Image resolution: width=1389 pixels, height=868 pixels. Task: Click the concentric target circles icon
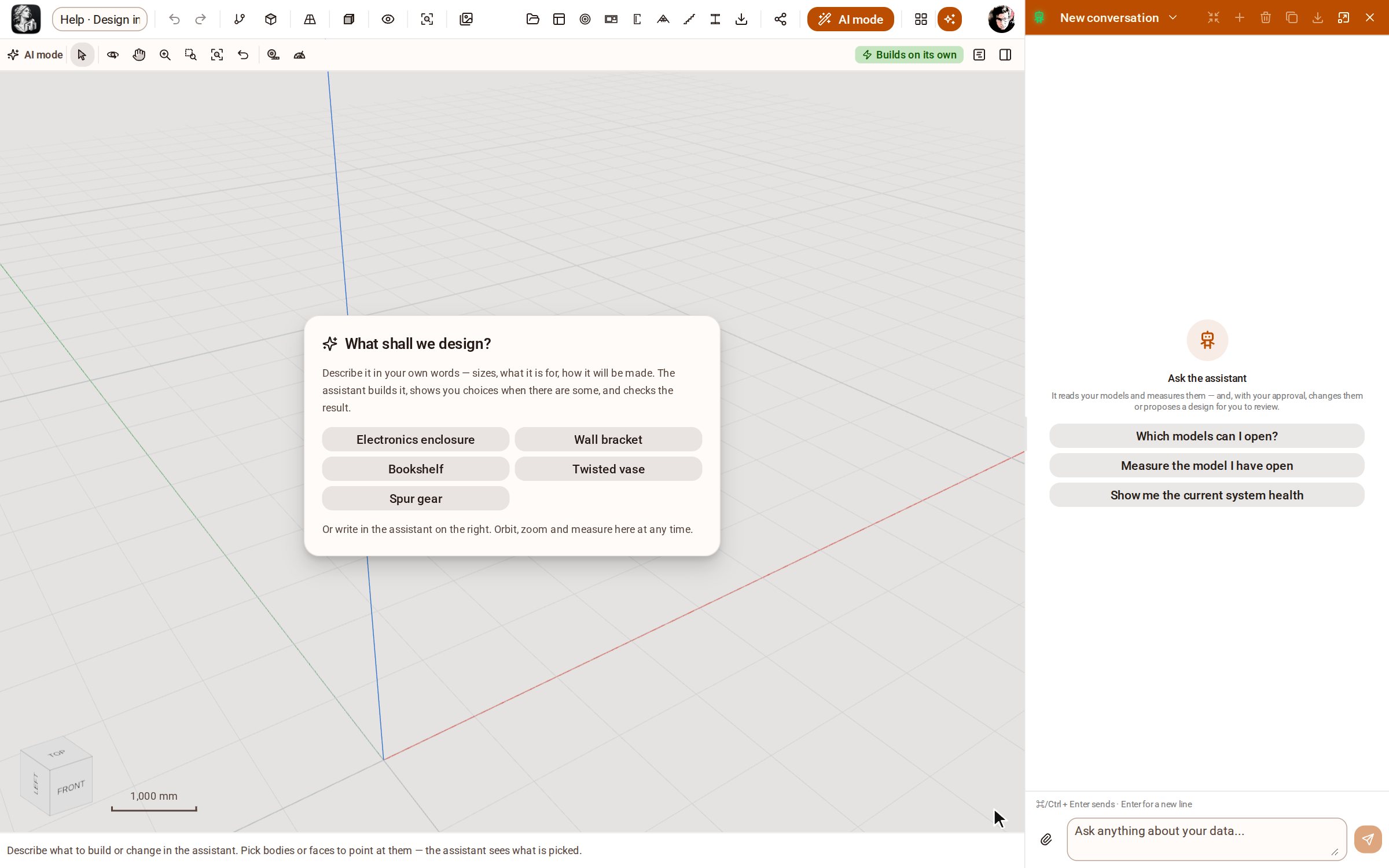[x=585, y=19]
